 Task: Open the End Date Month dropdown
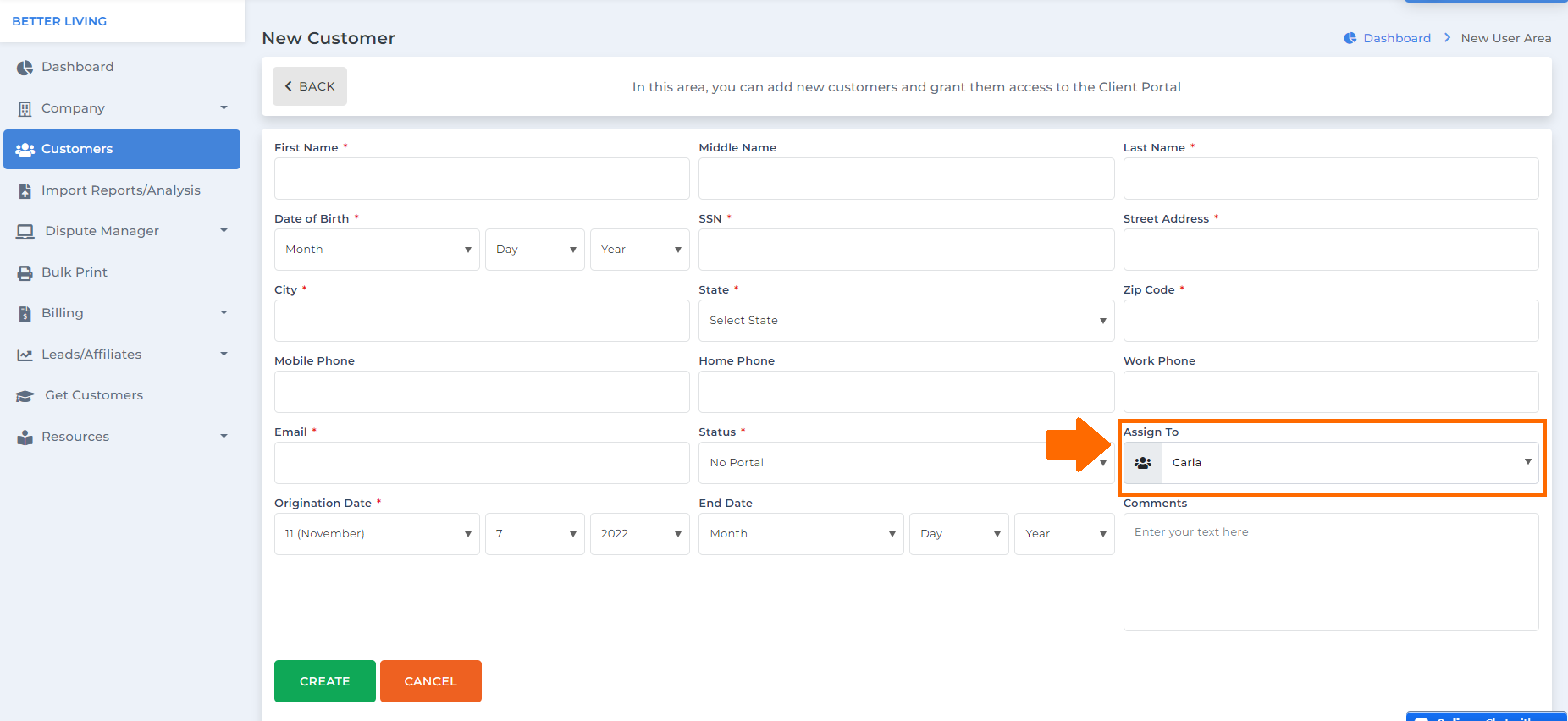point(802,534)
